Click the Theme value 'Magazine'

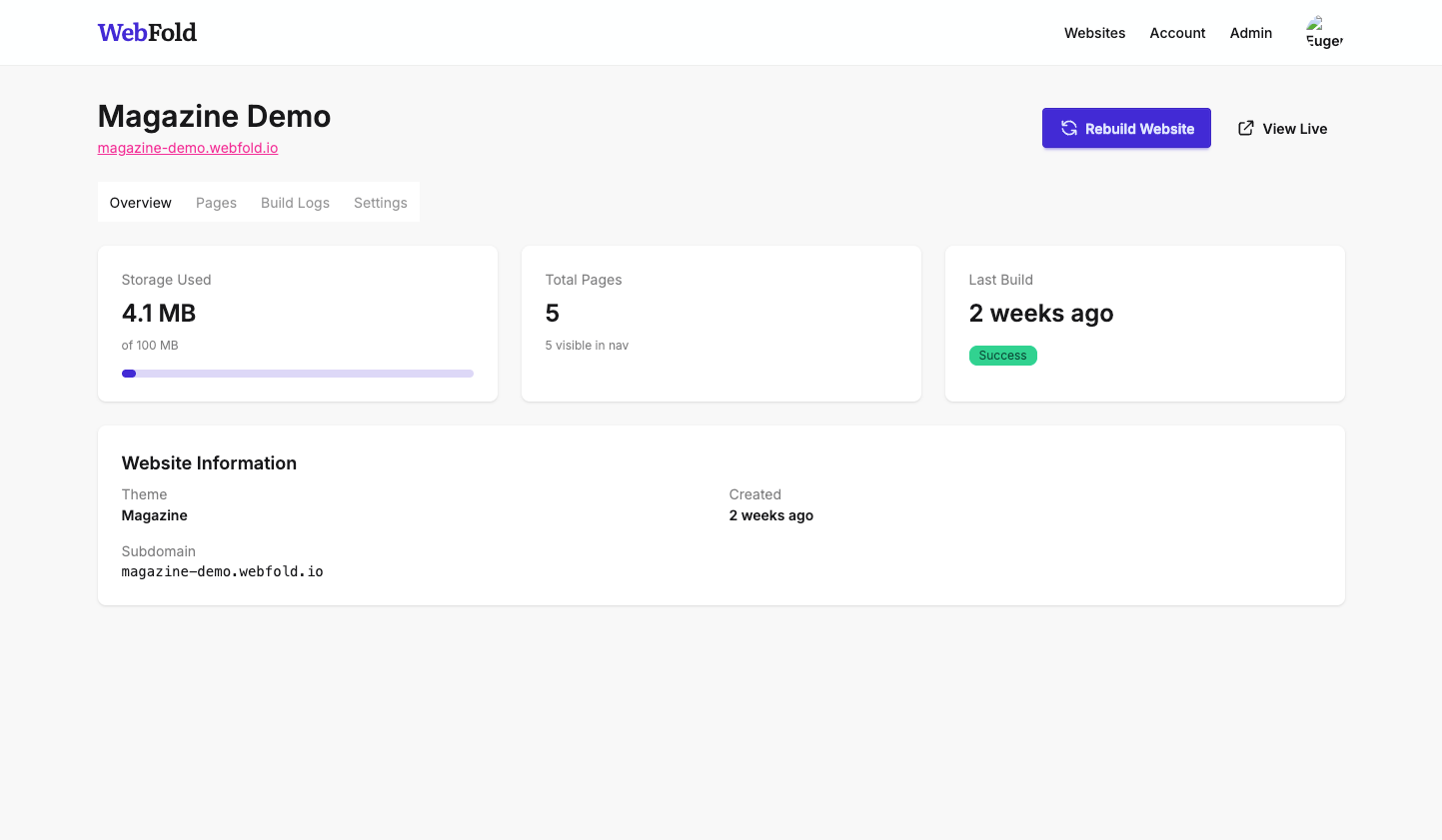[x=155, y=515]
